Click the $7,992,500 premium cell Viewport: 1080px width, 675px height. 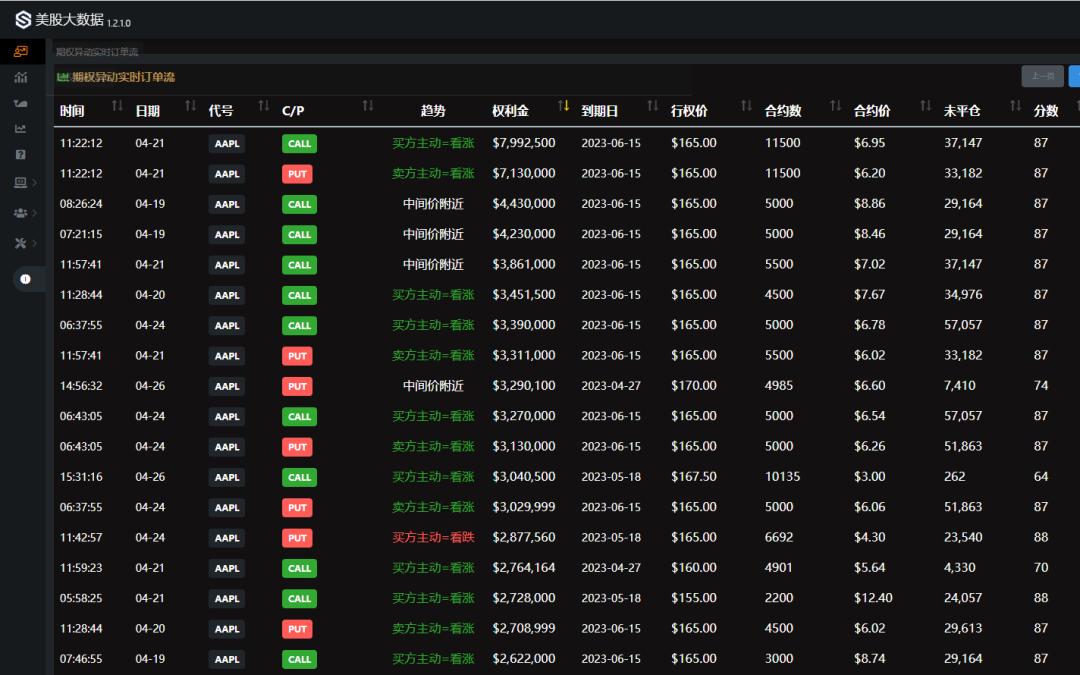click(x=523, y=143)
